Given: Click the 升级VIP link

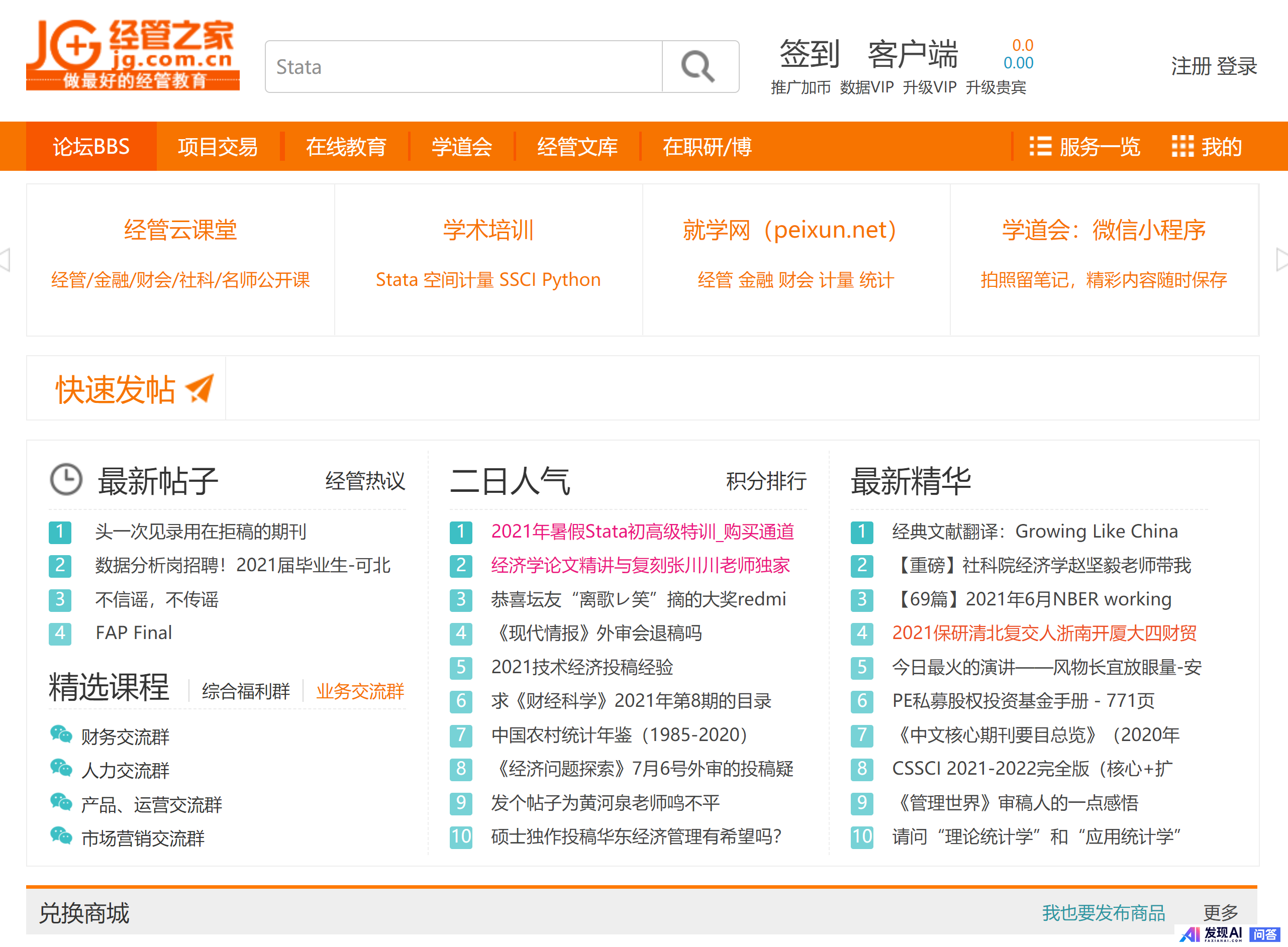Looking at the screenshot, I should point(930,87).
